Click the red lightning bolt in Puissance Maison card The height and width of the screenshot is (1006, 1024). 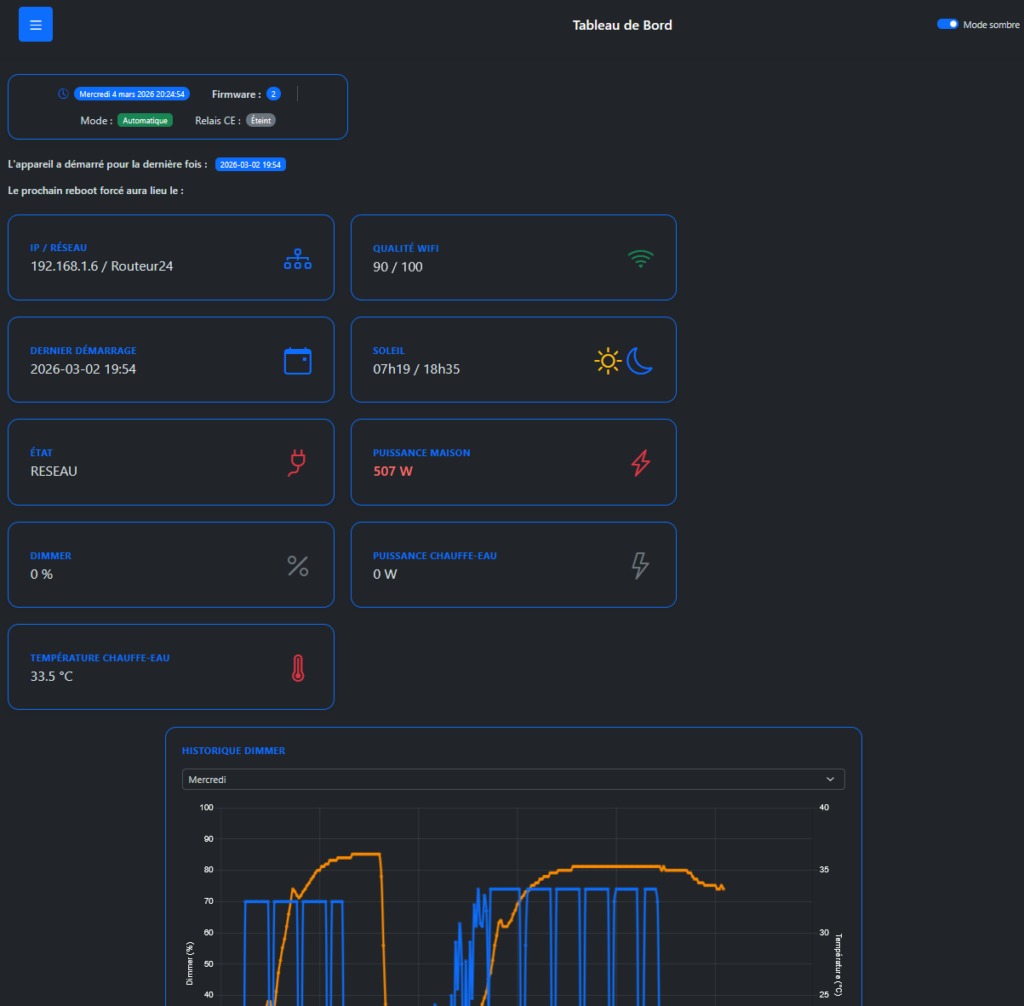[x=640, y=463]
